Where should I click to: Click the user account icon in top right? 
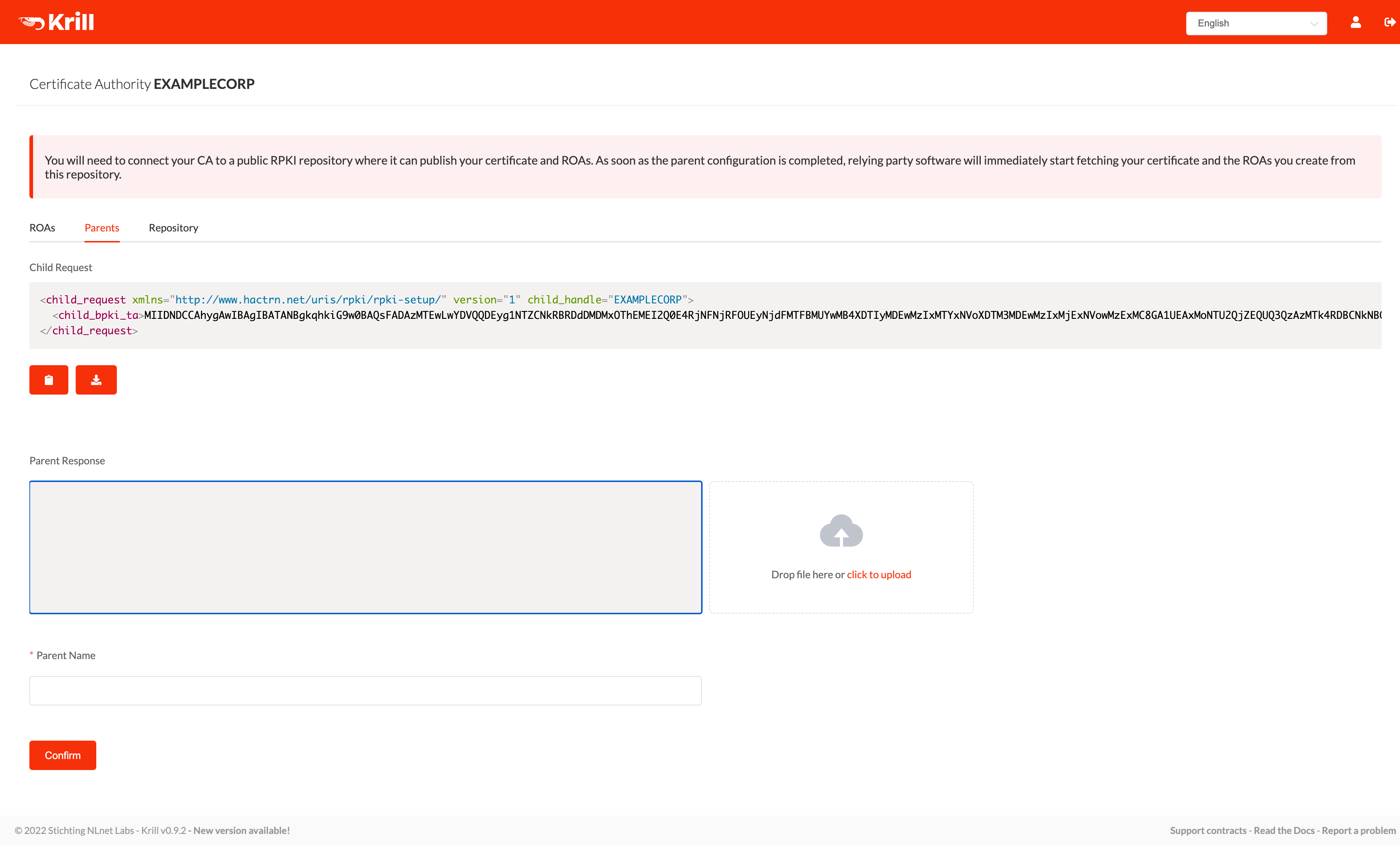click(1356, 22)
